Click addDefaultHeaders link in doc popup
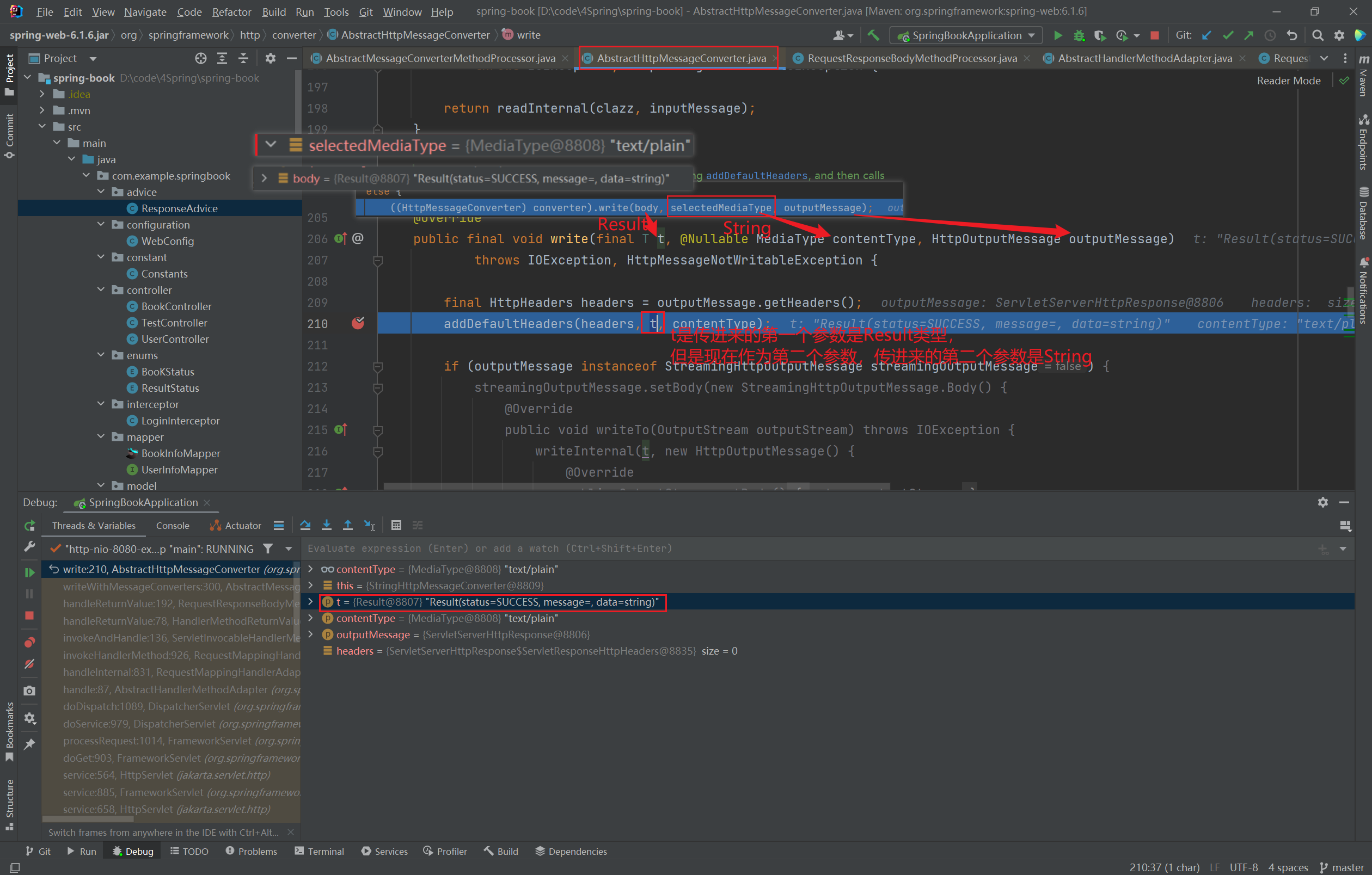1372x875 pixels. pos(756,175)
